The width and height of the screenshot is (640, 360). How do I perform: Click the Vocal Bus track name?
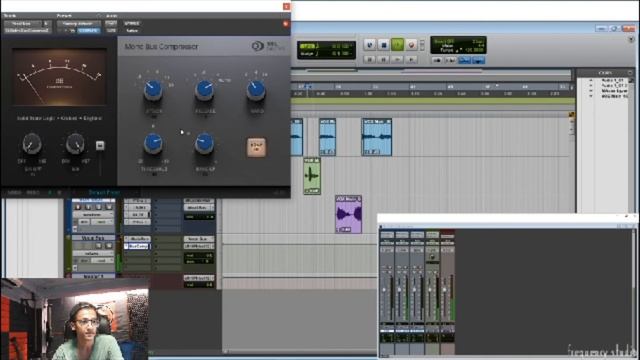point(93,238)
